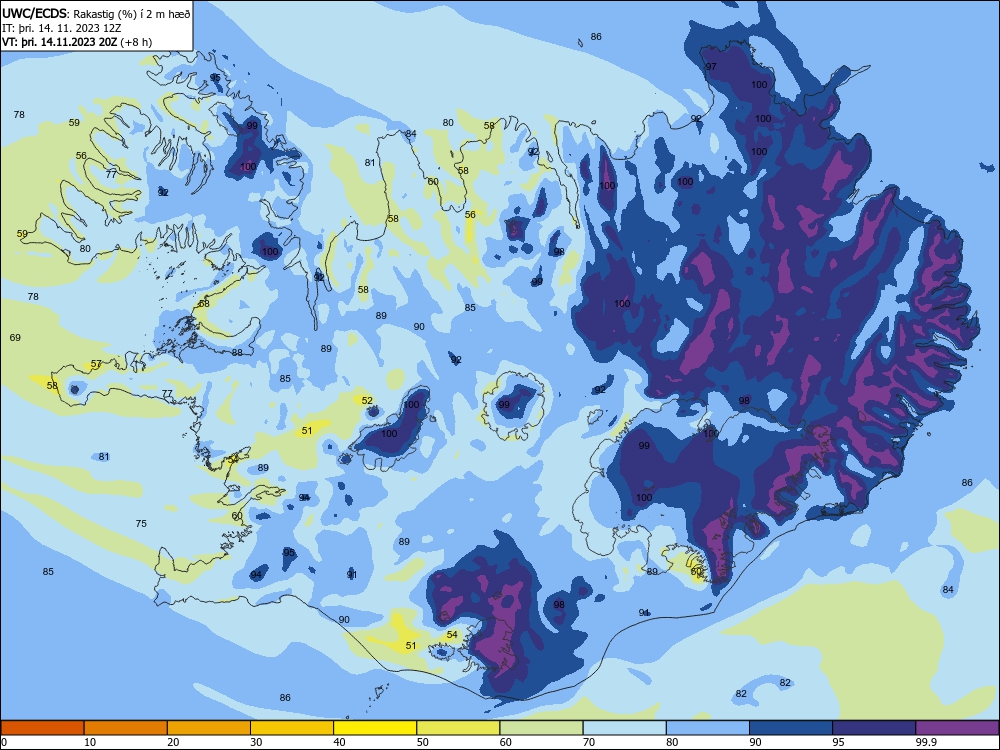This screenshot has height=750, width=1000.
Task: Click the '52' humidity value on the map
Action: tap(367, 401)
